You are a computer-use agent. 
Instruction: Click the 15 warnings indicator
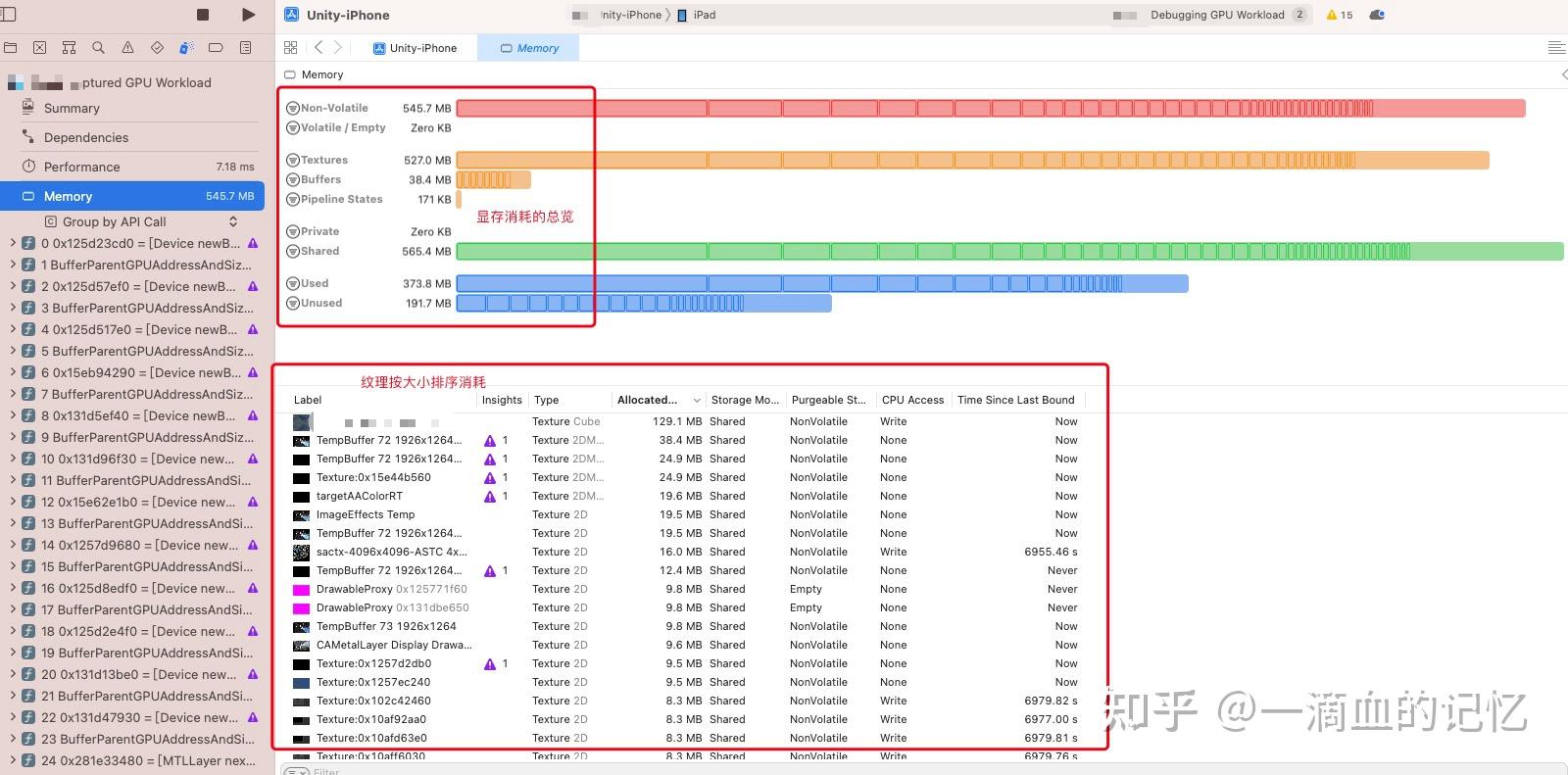1339,15
